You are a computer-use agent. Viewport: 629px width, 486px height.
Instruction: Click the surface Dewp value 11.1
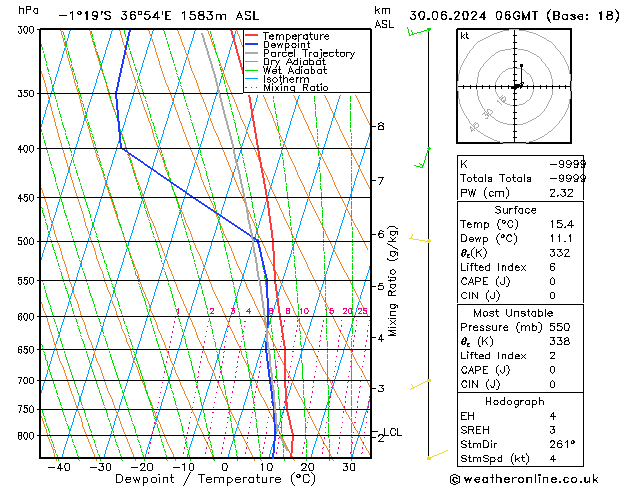coord(561,239)
